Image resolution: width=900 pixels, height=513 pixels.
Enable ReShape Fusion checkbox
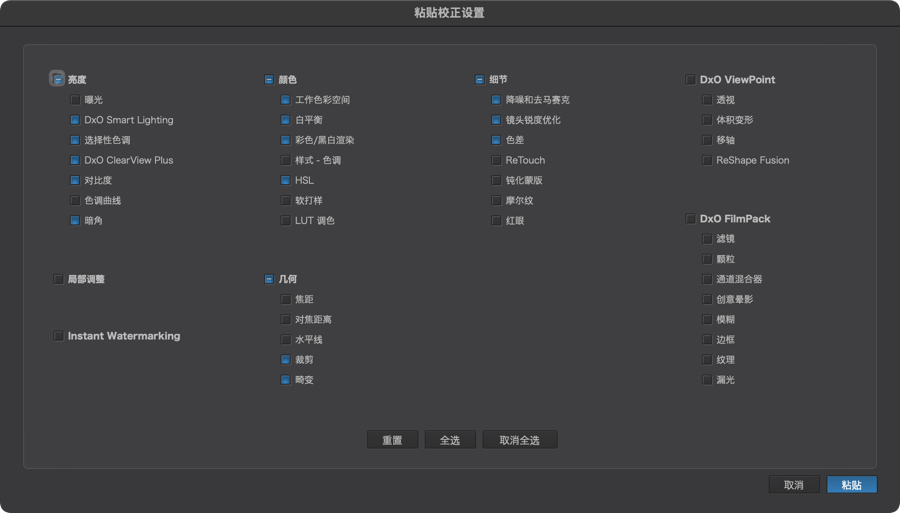[707, 160]
